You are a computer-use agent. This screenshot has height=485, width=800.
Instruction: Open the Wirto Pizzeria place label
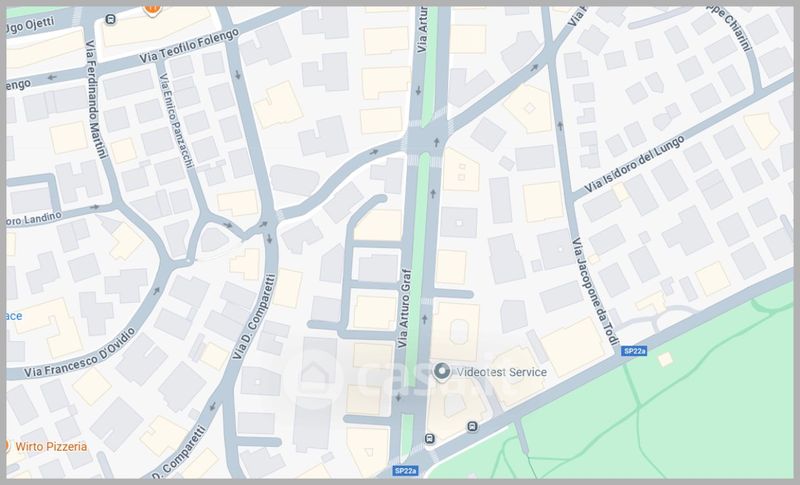[x=51, y=447]
